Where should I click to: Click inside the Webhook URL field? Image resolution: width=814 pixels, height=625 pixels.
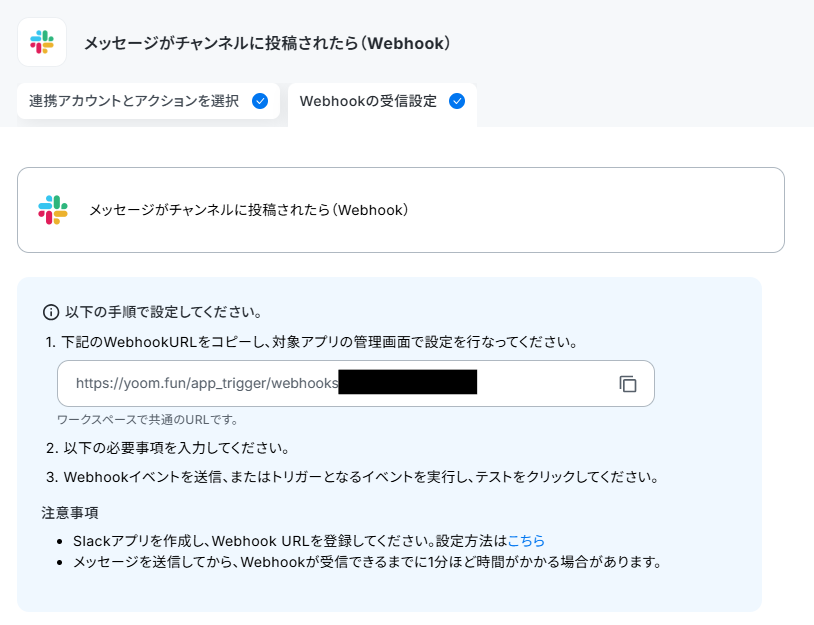click(x=356, y=384)
